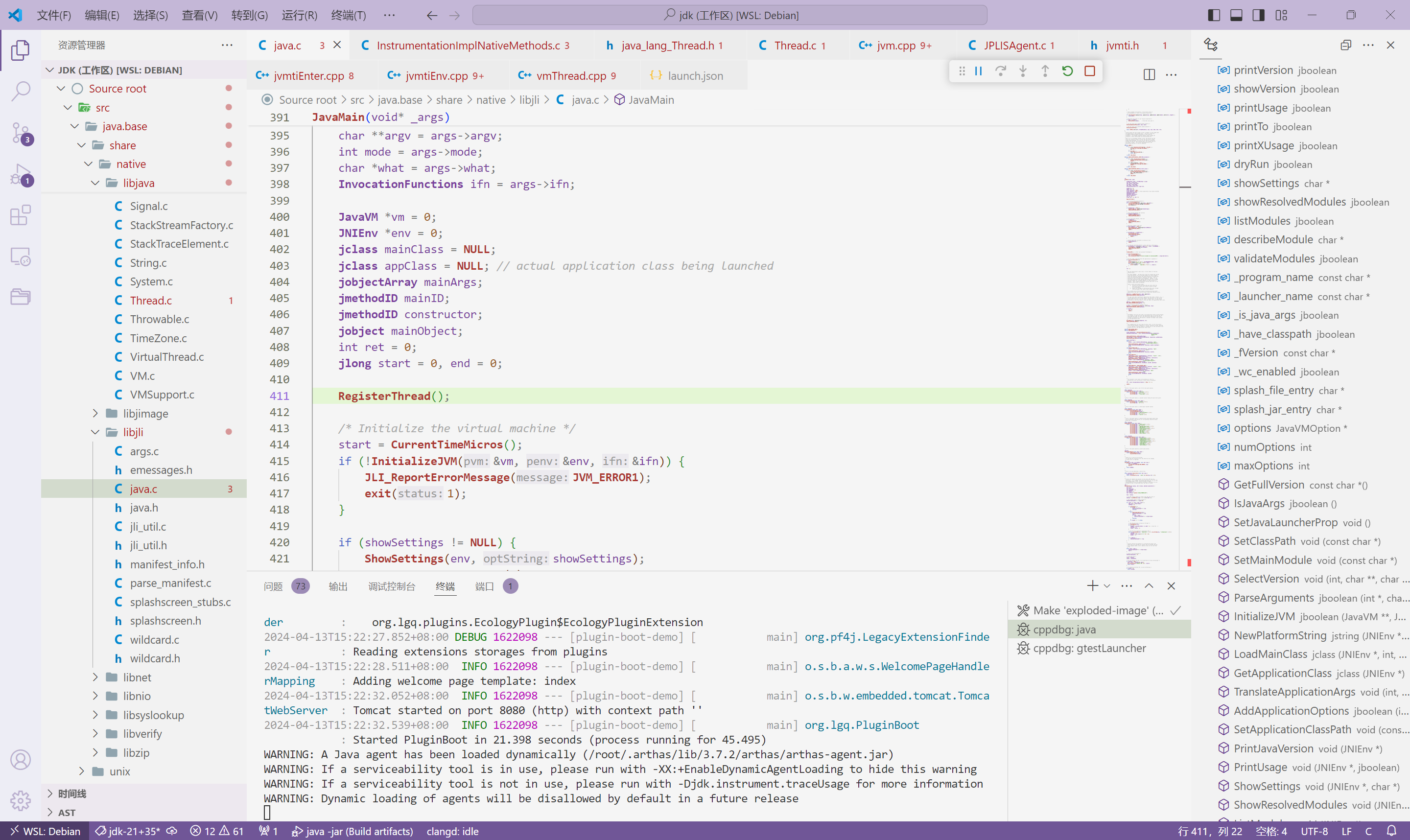
Task: Collapse the libjava folder
Action: click(x=94, y=183)
